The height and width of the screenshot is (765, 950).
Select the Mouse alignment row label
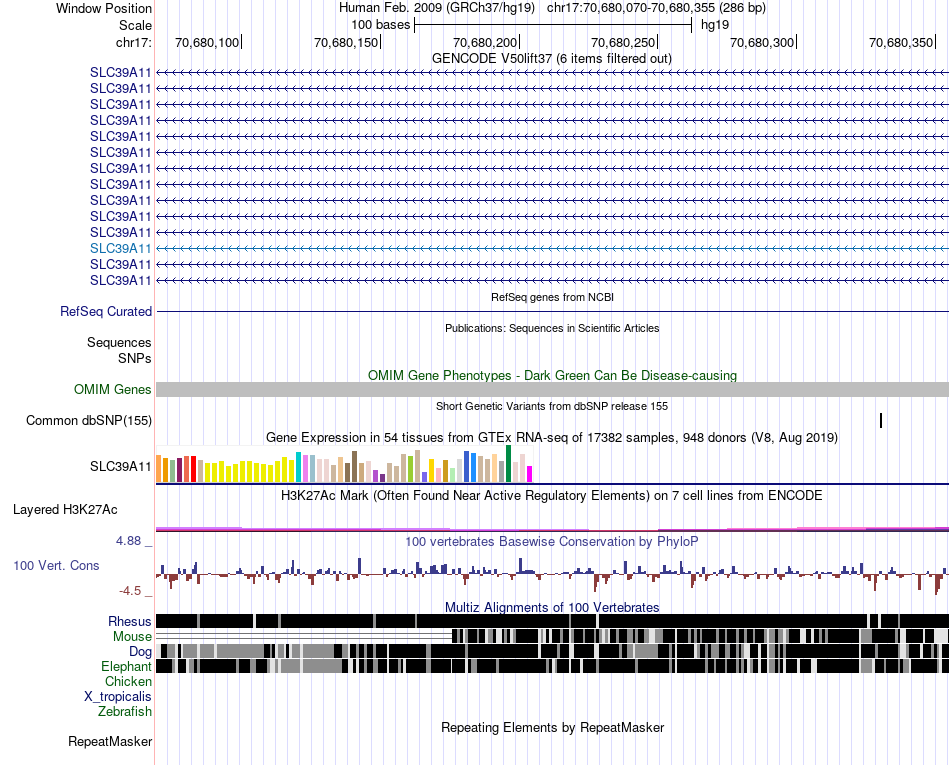[132, 637]
